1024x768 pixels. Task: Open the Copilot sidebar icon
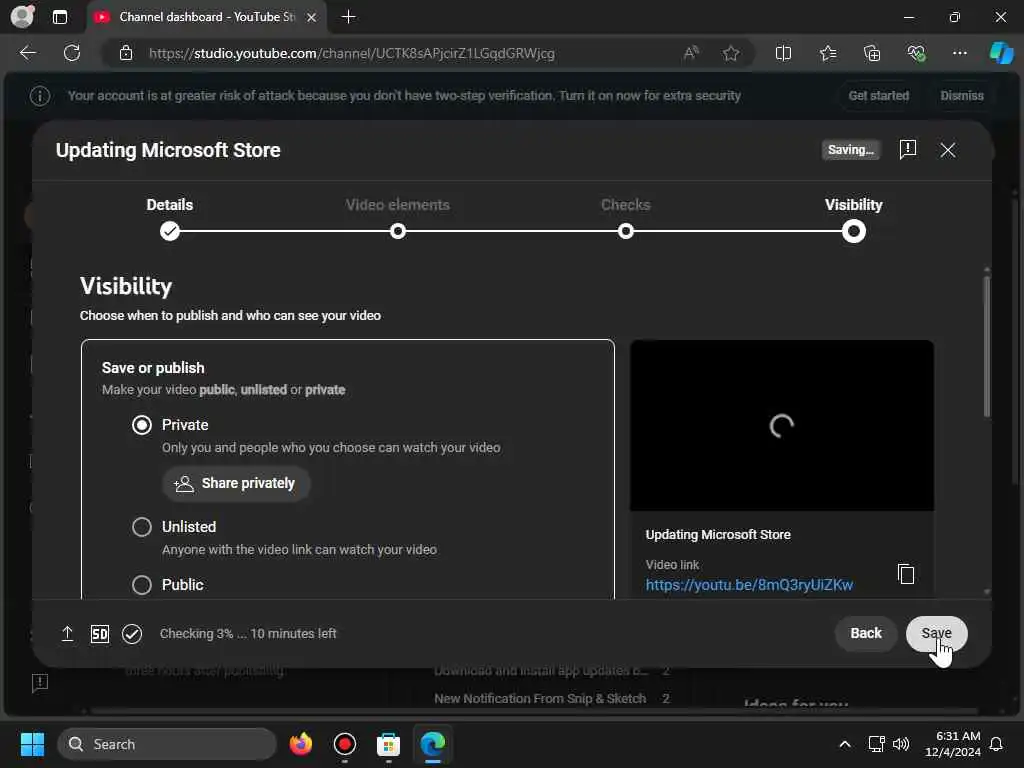click(1001, 53)
